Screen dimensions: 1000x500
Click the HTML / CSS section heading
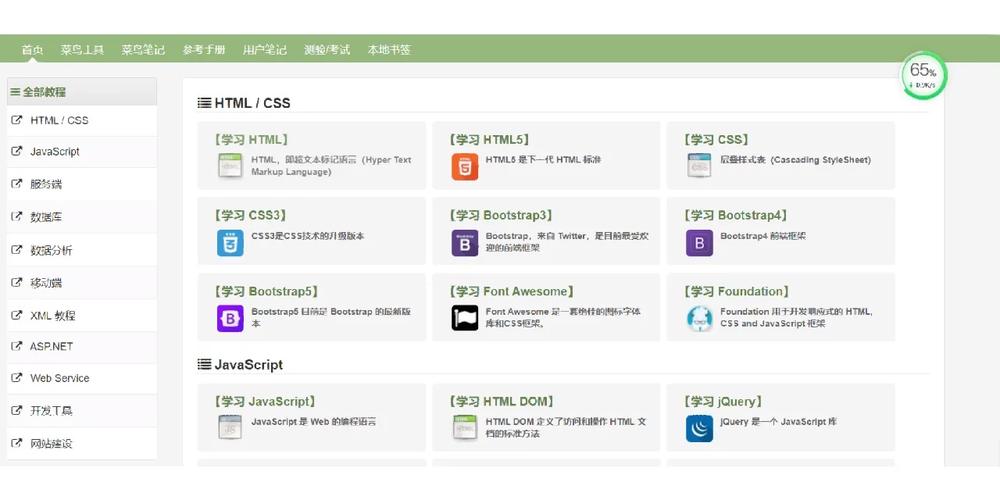coord(253,103)
